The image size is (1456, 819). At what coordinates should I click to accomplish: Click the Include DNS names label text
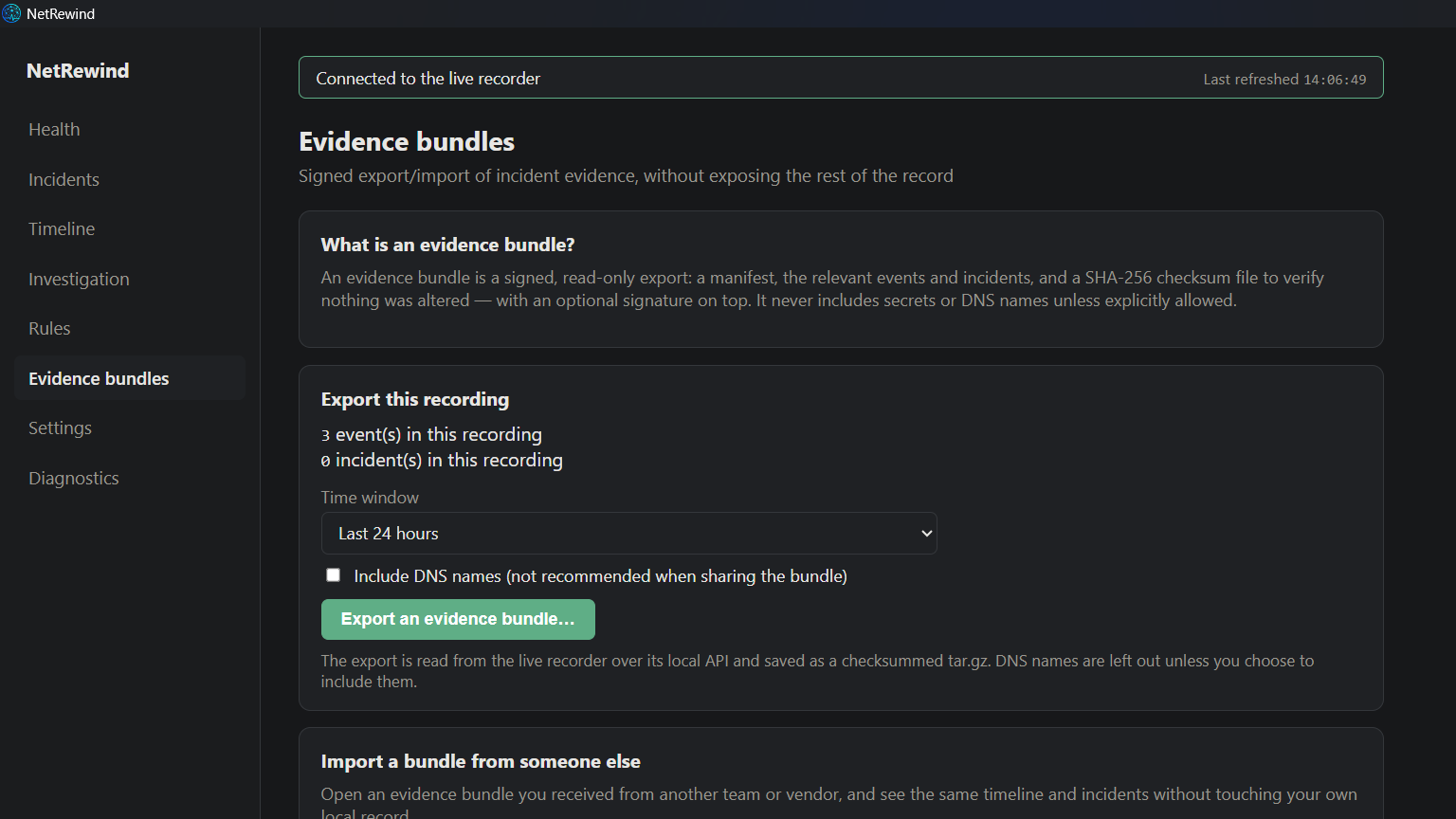click(x=600, y=576)
